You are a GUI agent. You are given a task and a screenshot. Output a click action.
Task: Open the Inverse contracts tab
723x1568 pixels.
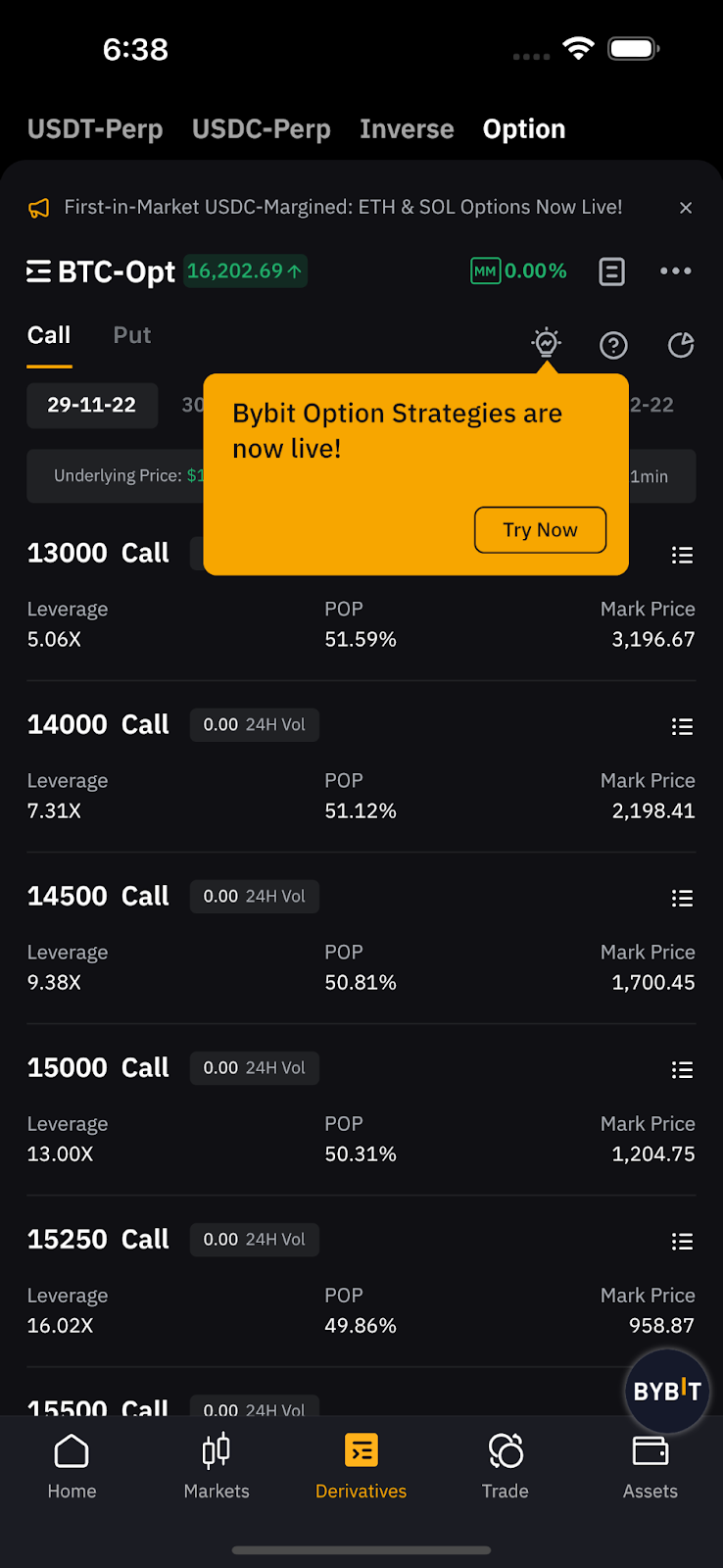pos(407,129)
